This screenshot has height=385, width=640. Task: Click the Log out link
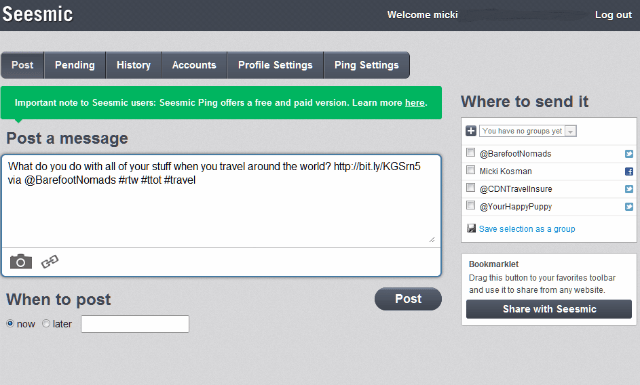tap(613, 15)
